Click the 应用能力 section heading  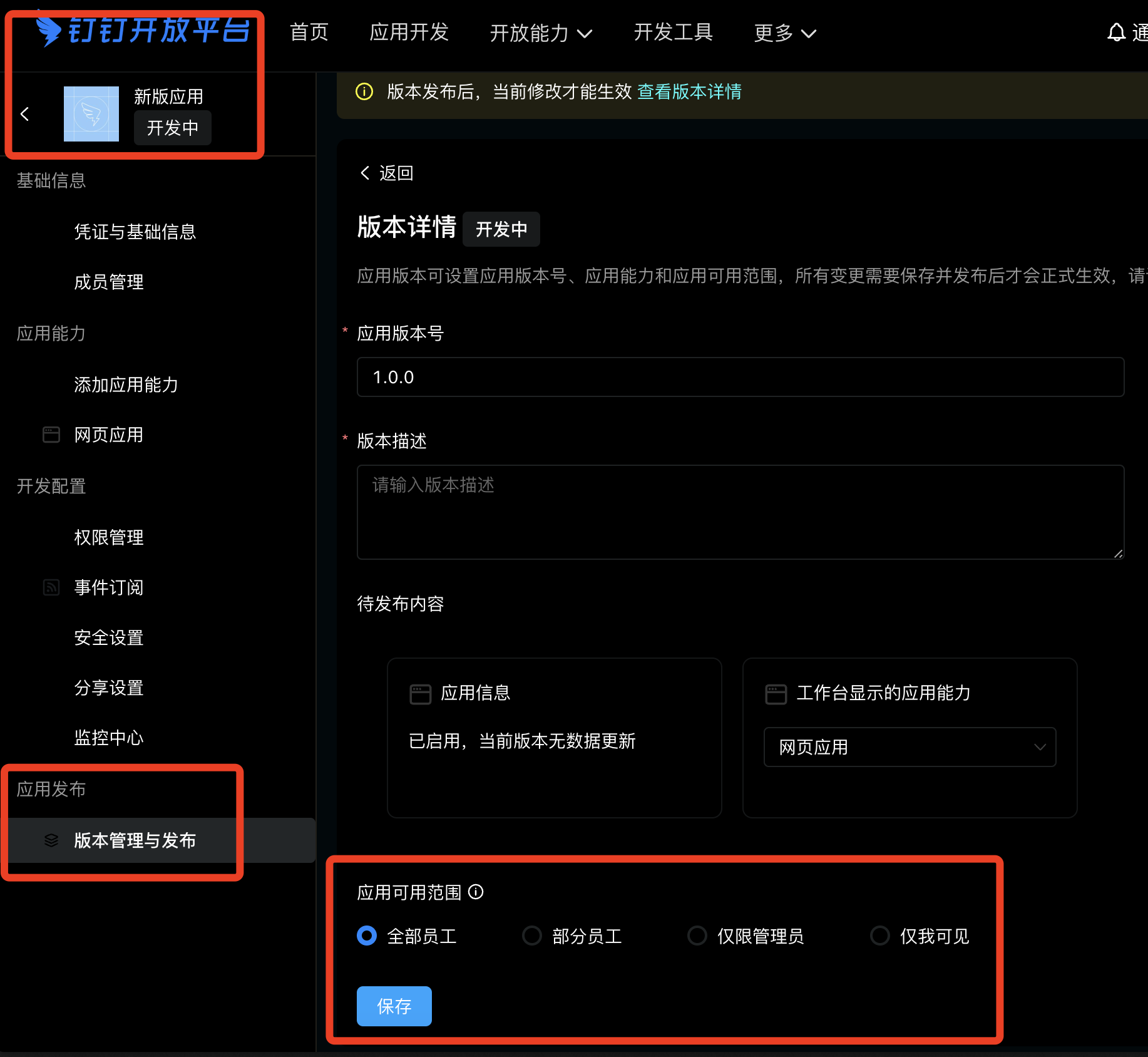pos(51,333)
